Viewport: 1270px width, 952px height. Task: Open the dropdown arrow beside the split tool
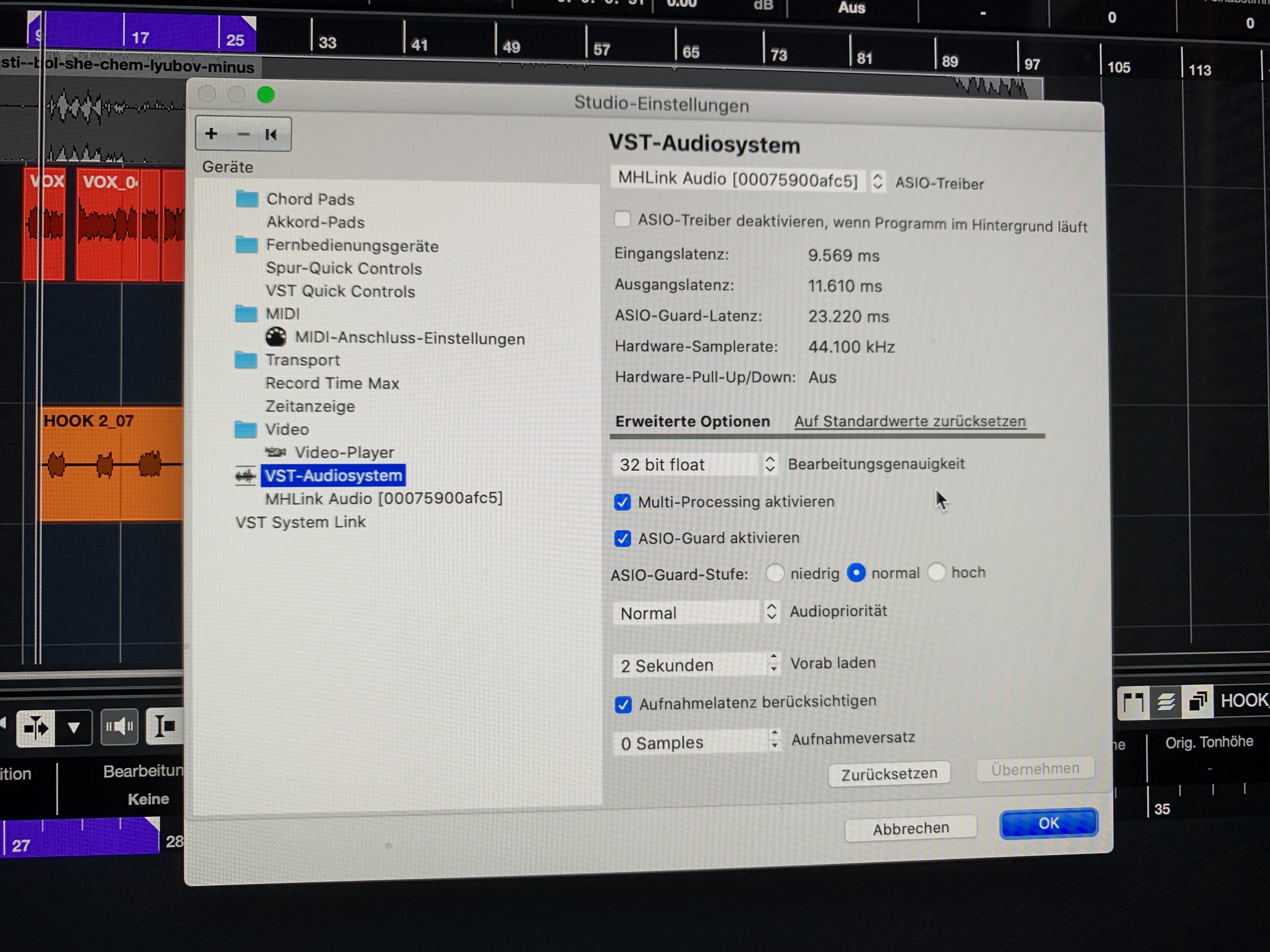point(73,728)
